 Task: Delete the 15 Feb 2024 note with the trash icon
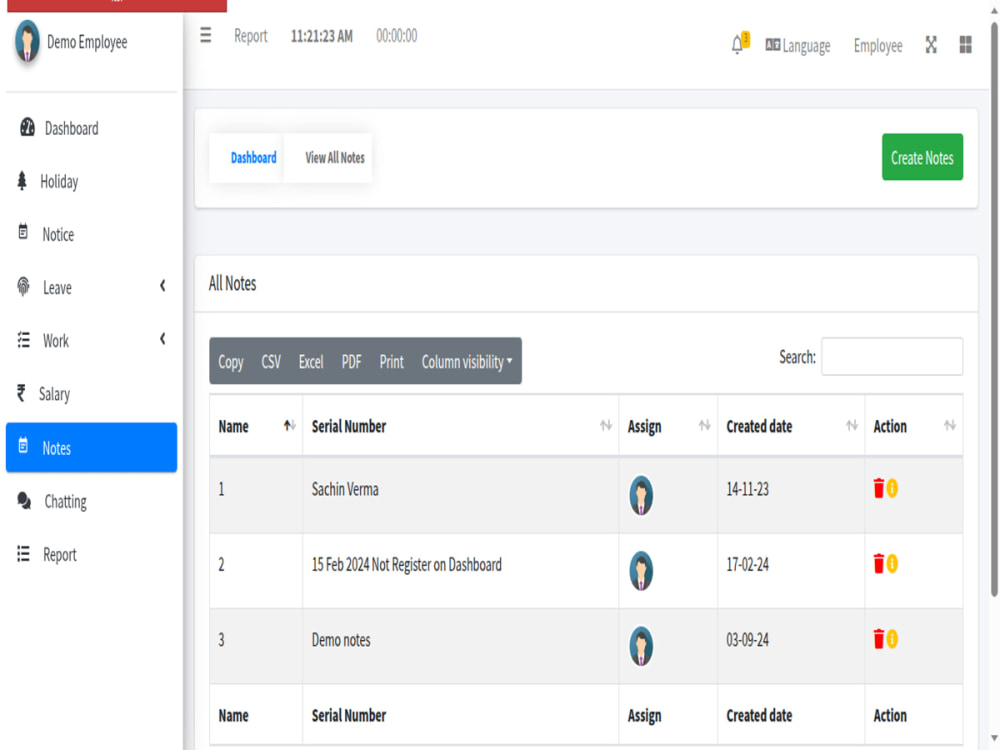(879, 564)
